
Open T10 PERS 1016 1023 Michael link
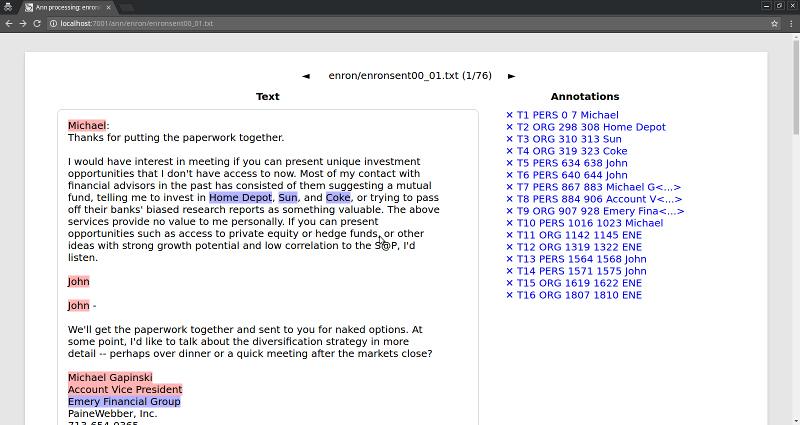590,223
